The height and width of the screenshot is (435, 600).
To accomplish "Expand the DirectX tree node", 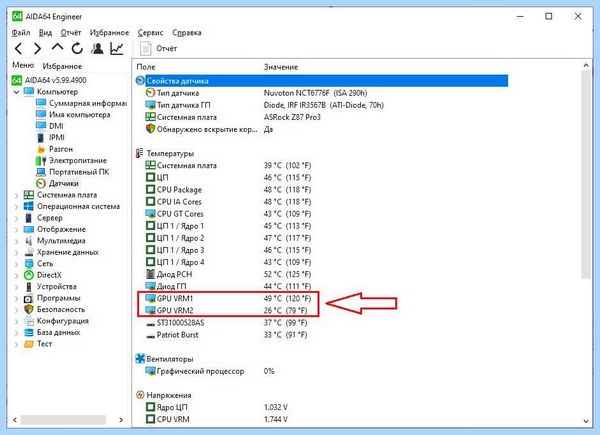I will tap(16, 276).
